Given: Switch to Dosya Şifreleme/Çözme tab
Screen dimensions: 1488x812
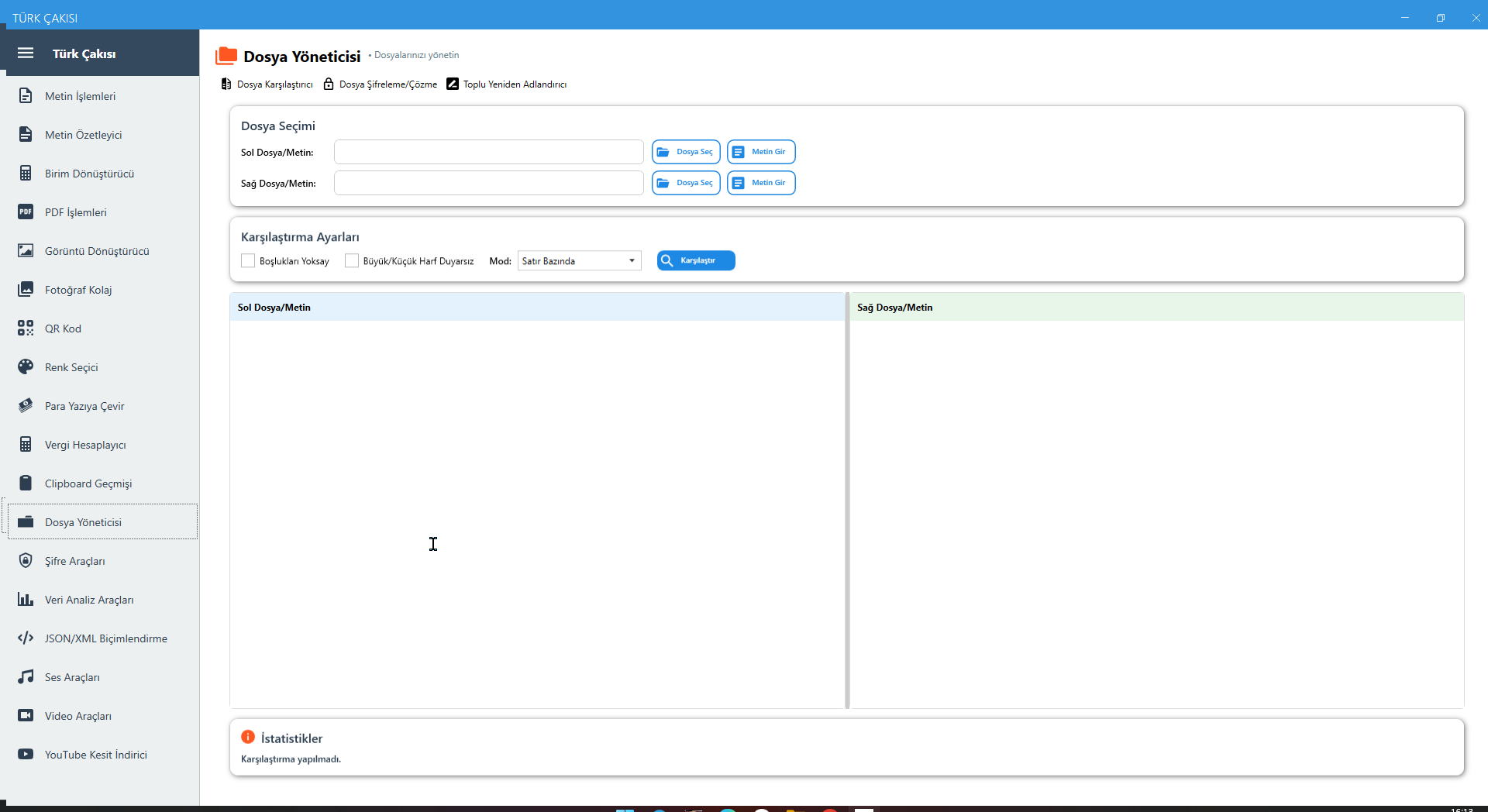Looking at the screenshot, I should coord(381,84).
